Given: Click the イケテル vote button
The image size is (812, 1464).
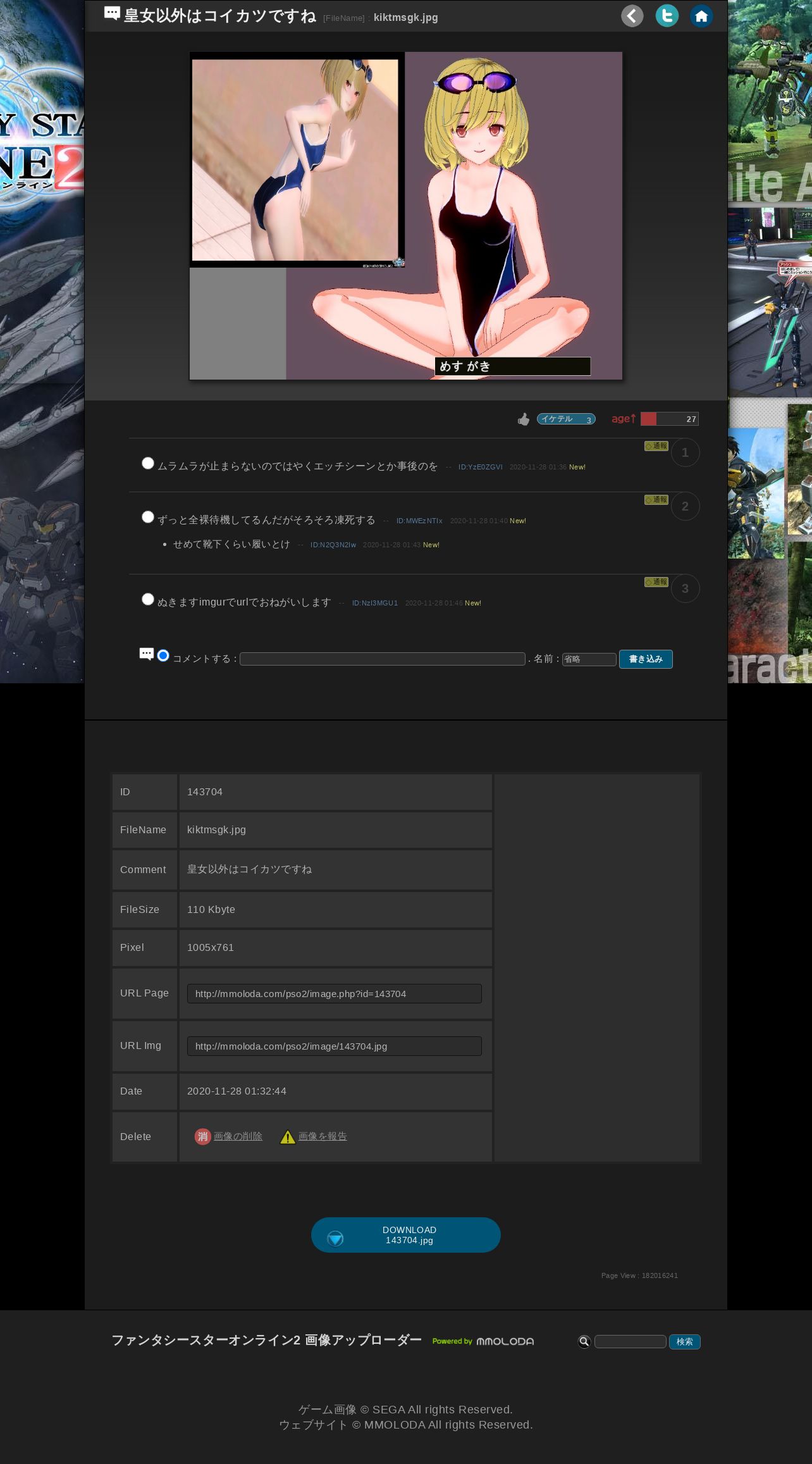Looking at the screenshot, I should point(566,419).
